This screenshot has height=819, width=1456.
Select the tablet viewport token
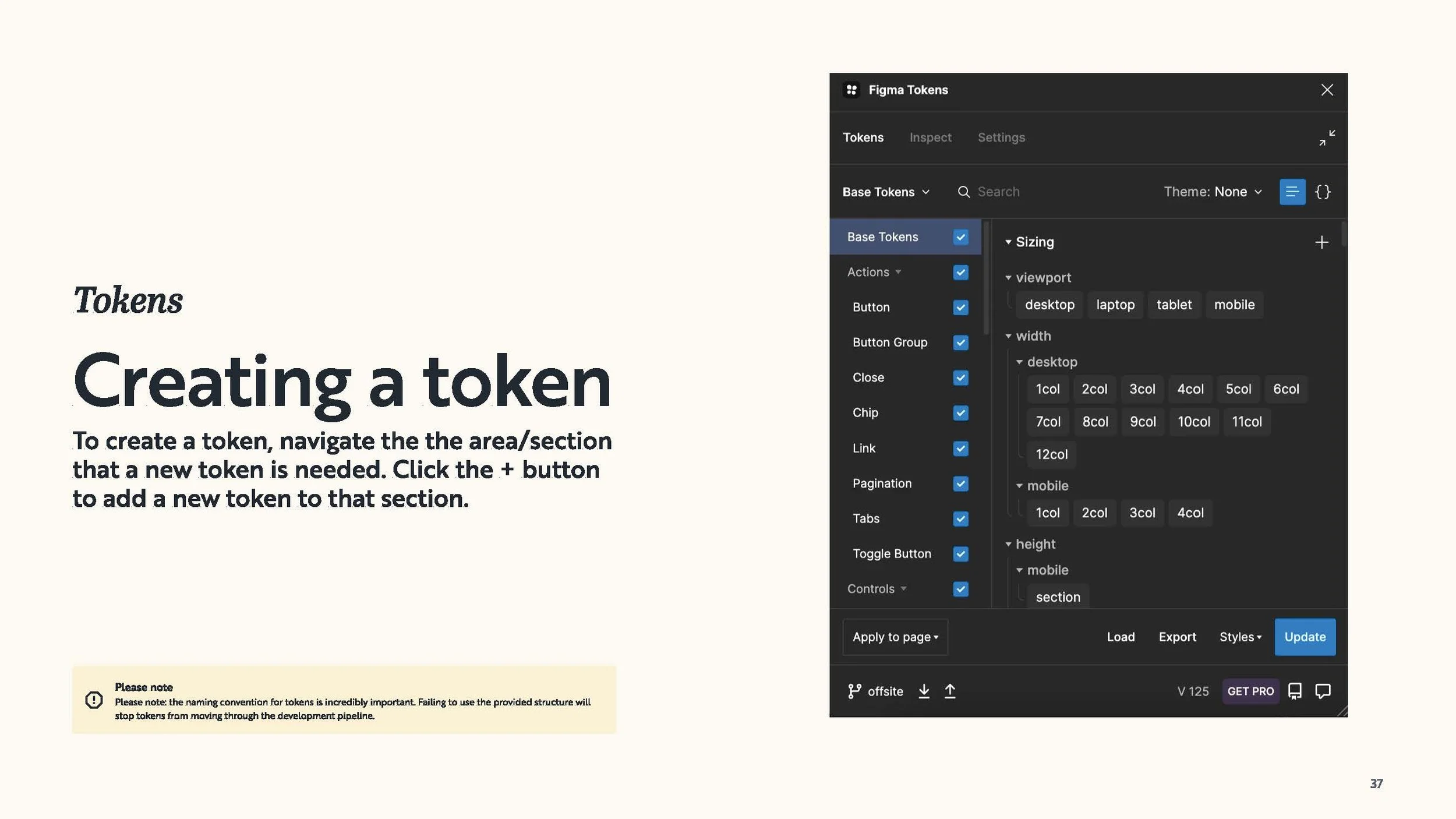(1174, 305)
